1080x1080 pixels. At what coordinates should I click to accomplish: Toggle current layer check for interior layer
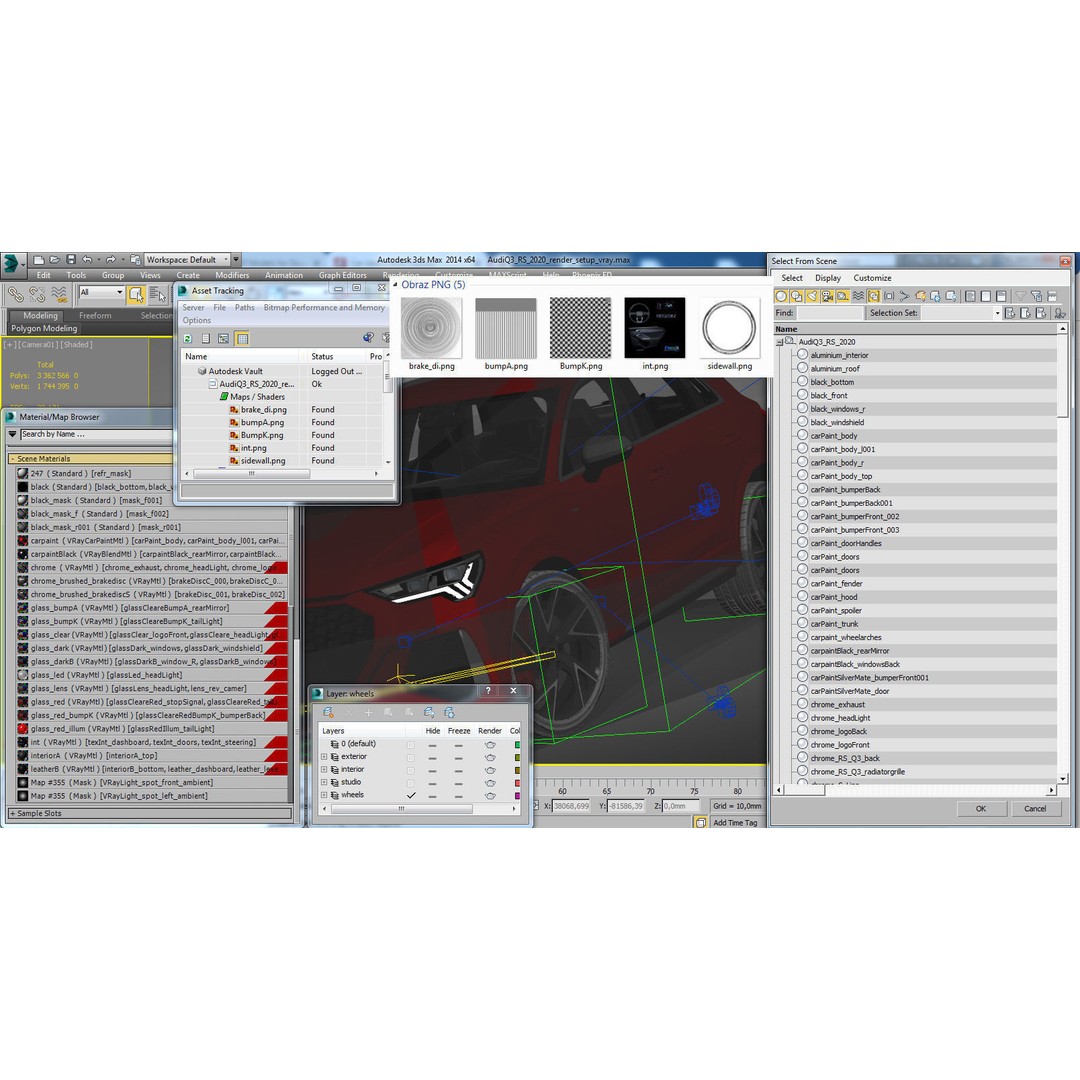(x=411, y=771)
